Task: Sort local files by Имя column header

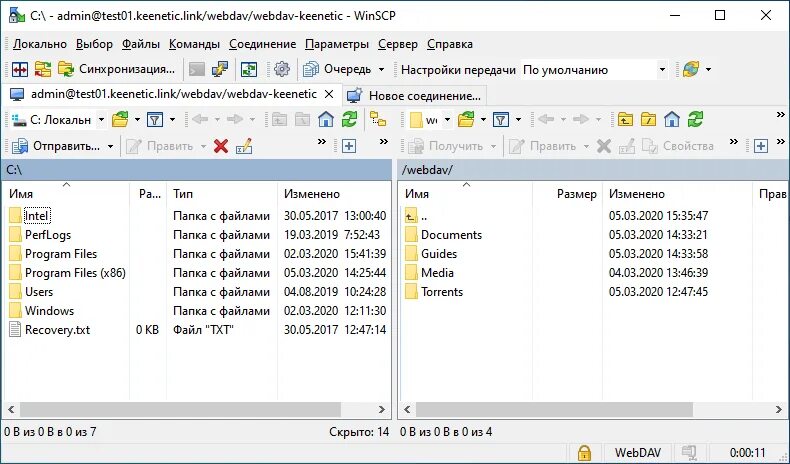Action: coord(66,193)
